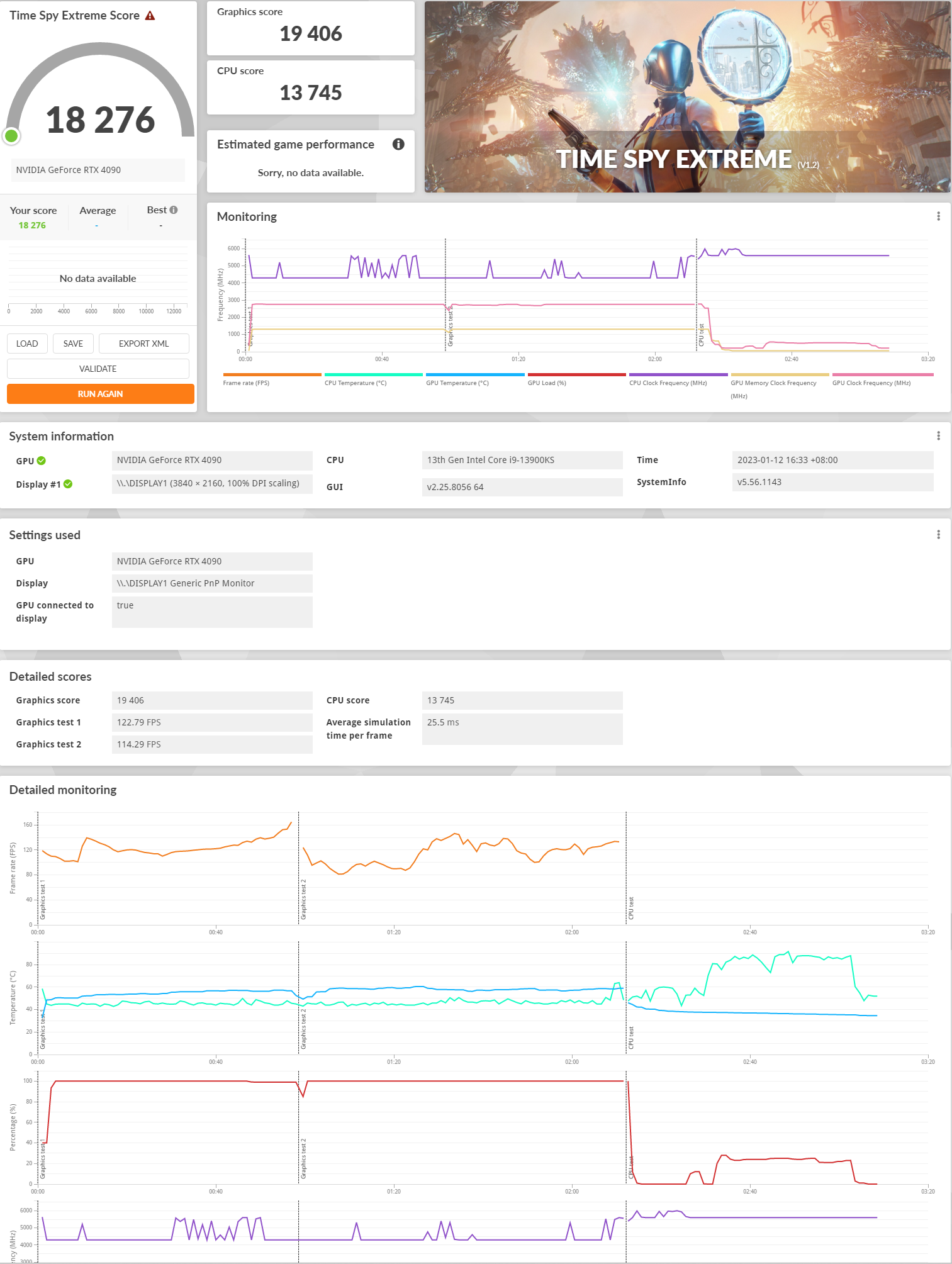
Task: Select the SystemInfo version v5.56.1143
Action: tap(832, 482)
